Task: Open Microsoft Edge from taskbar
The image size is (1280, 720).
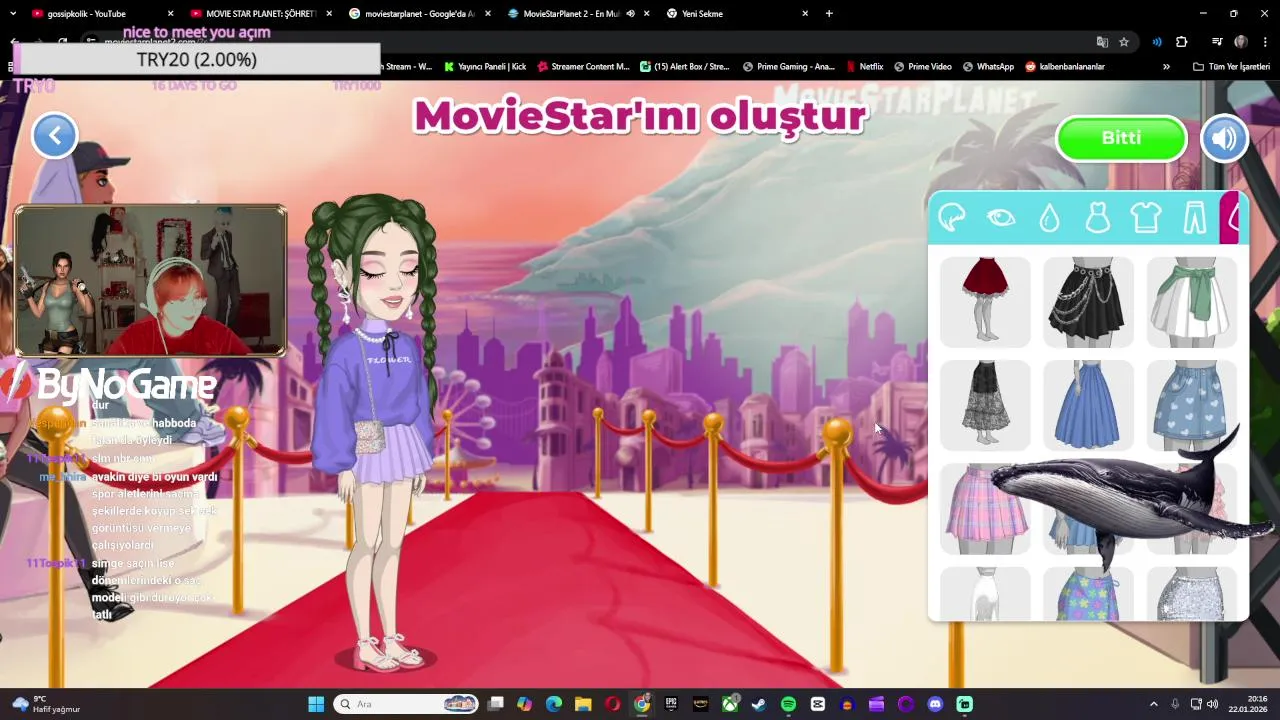Action: 554,704
